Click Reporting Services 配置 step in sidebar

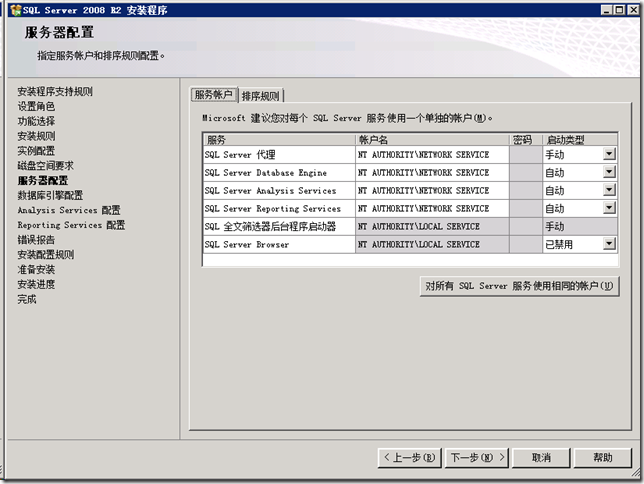[71, 225]
